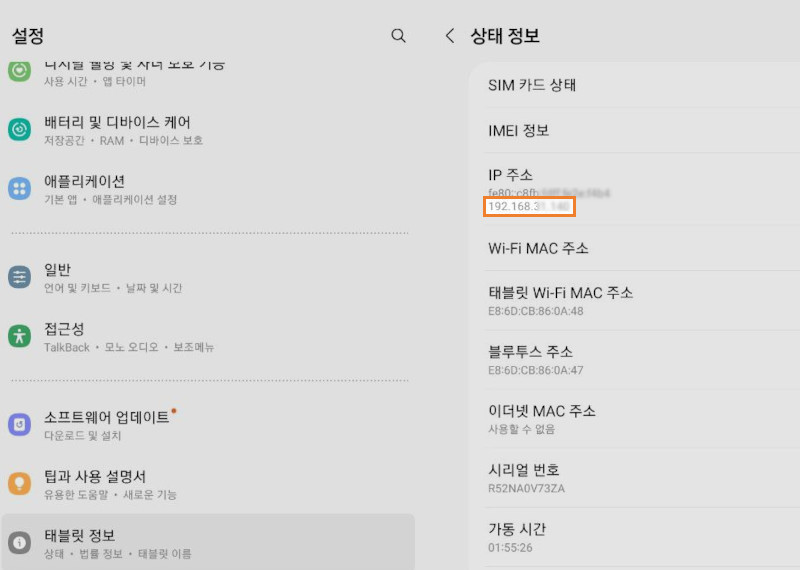Tap the 애플리케이션 four-dot icon

(x=19, y=188)
